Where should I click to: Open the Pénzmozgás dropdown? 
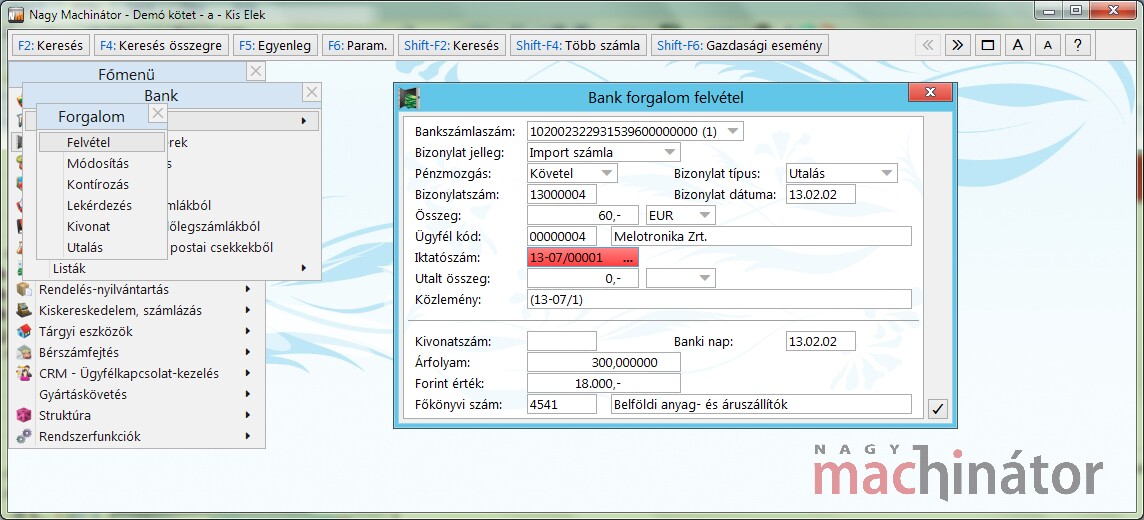point(608,174)
